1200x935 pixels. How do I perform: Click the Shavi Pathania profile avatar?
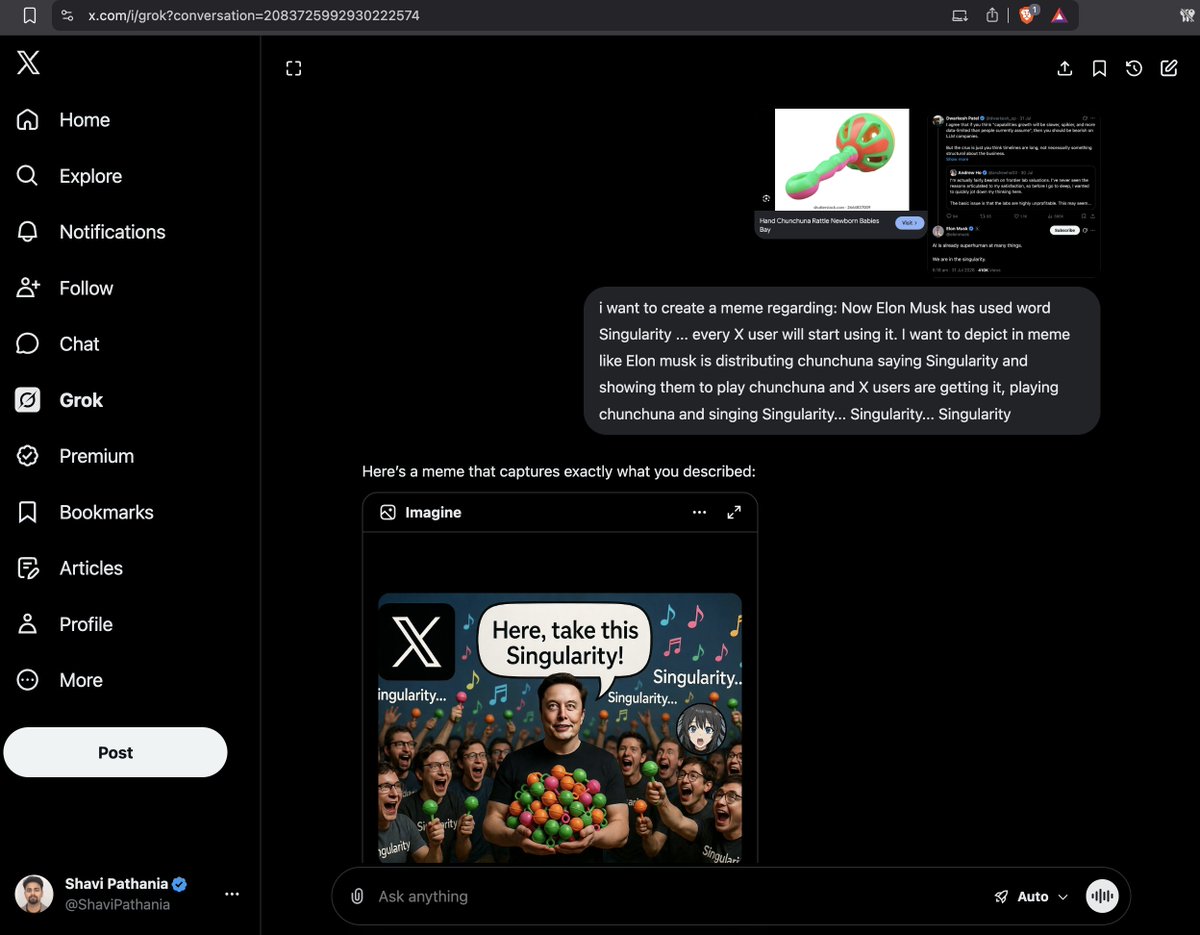pyautogui.click(x=34, y=894)
